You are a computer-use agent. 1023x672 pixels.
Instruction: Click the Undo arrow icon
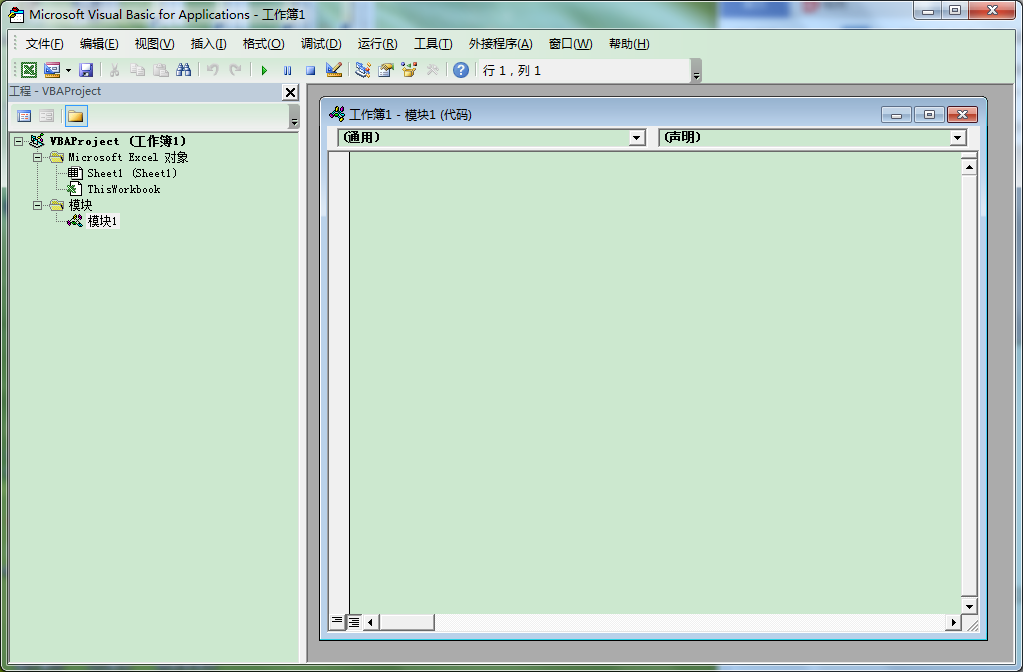pyautogui.click(x=213, y=70)
